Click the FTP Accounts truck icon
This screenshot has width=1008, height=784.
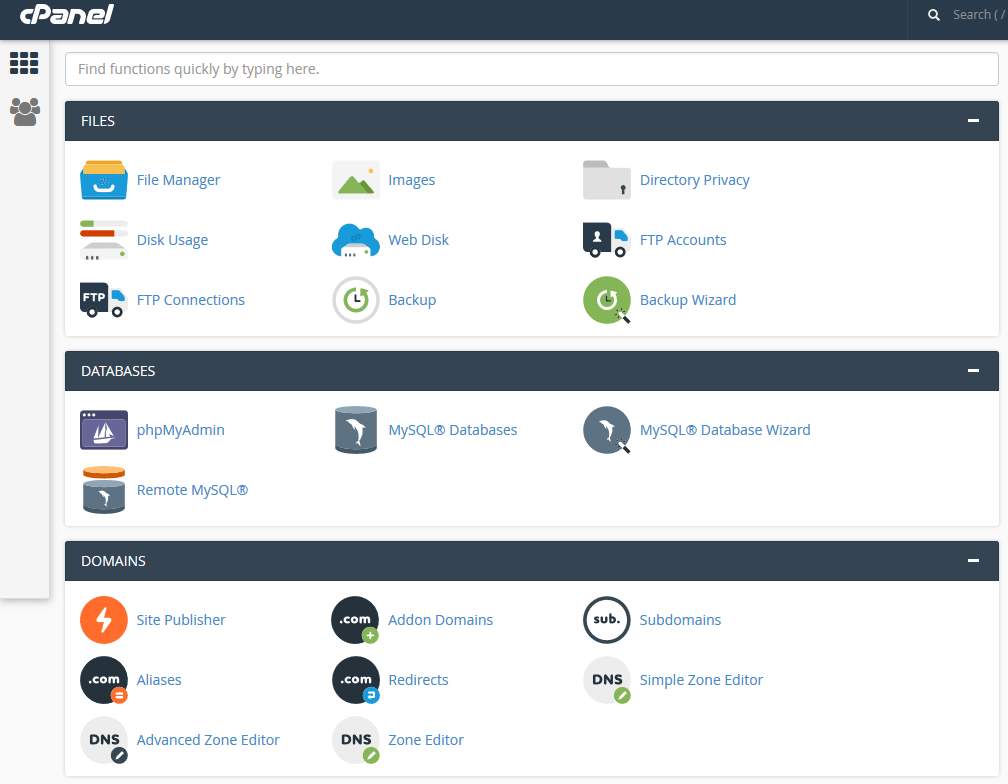click(x=606, y=240)
